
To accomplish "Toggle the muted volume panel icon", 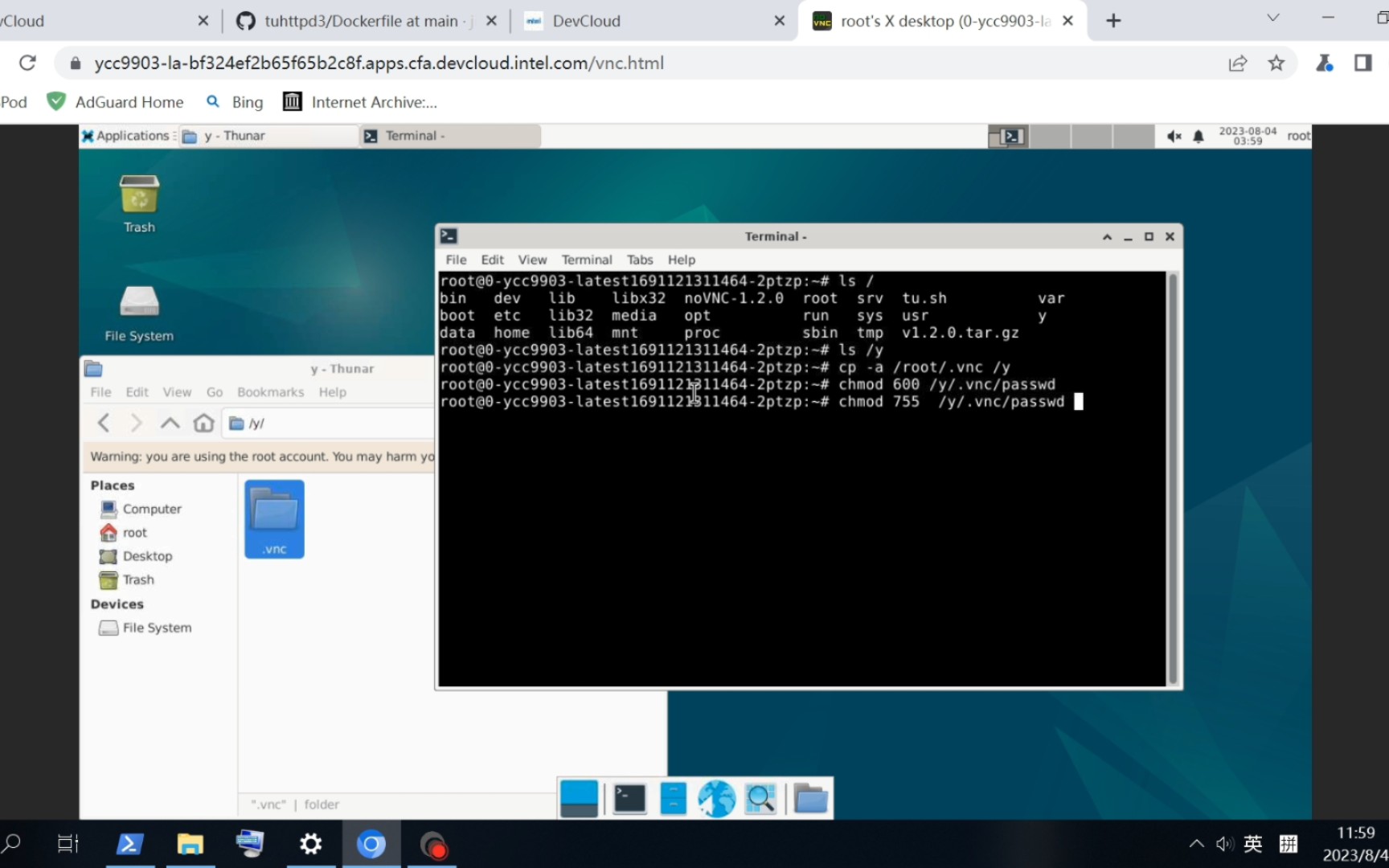I will coord(1174,137).
